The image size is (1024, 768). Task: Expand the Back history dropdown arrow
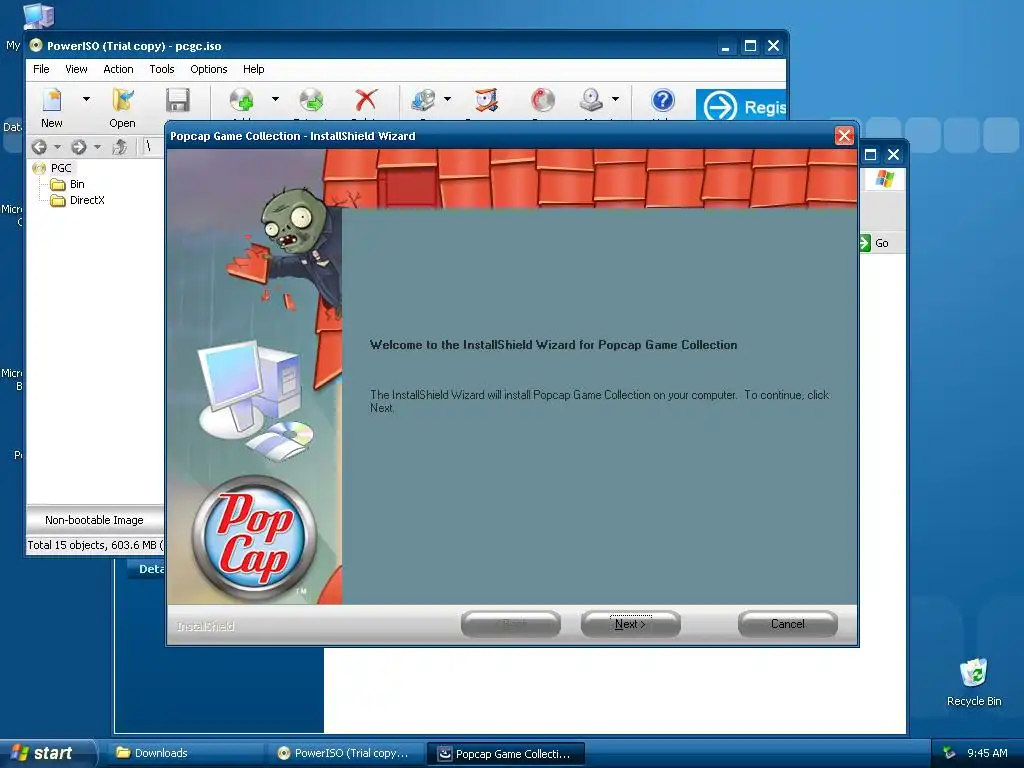pyautogui.click(x=57, y=147)
